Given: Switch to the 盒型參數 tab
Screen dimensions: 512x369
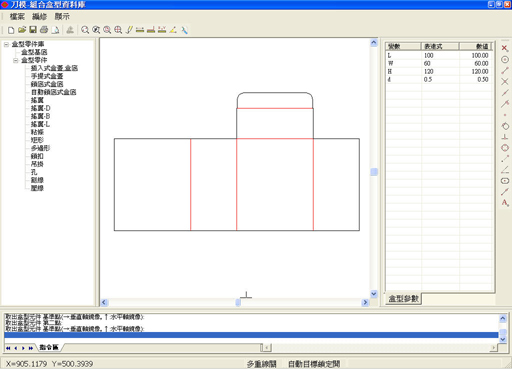Looking at the screenshot, I should [x=403, y=298].
